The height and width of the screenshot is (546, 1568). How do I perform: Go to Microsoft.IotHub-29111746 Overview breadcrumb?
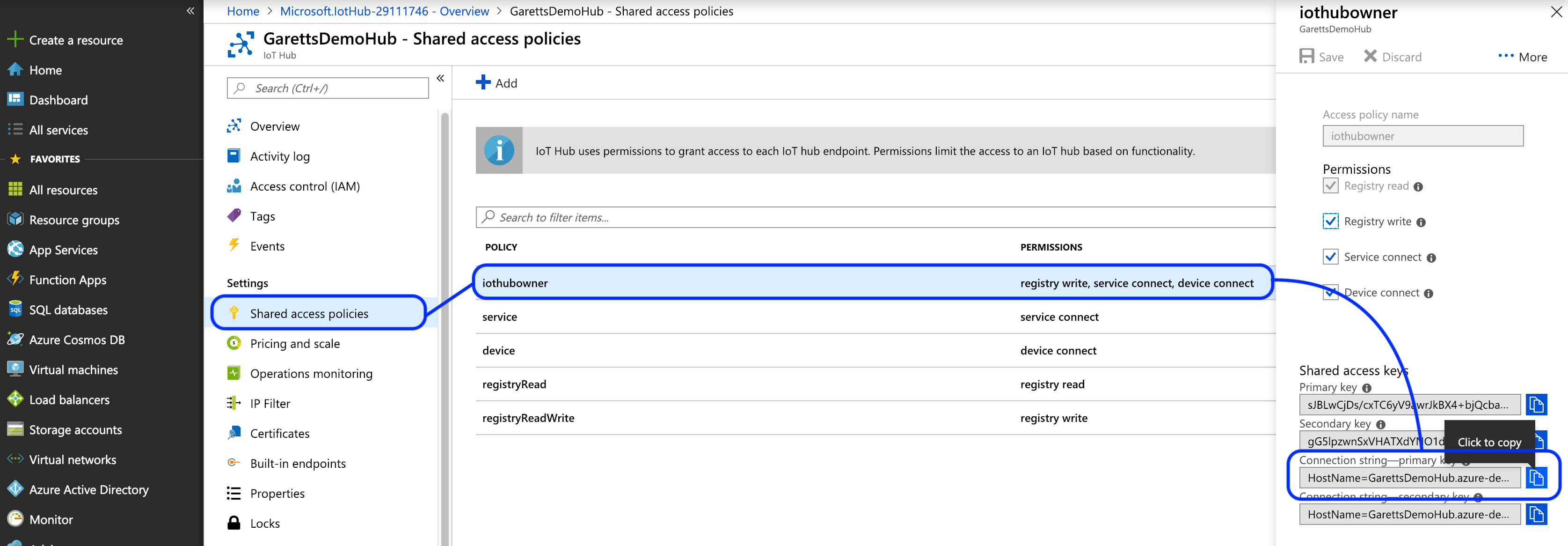coord(384,11)
